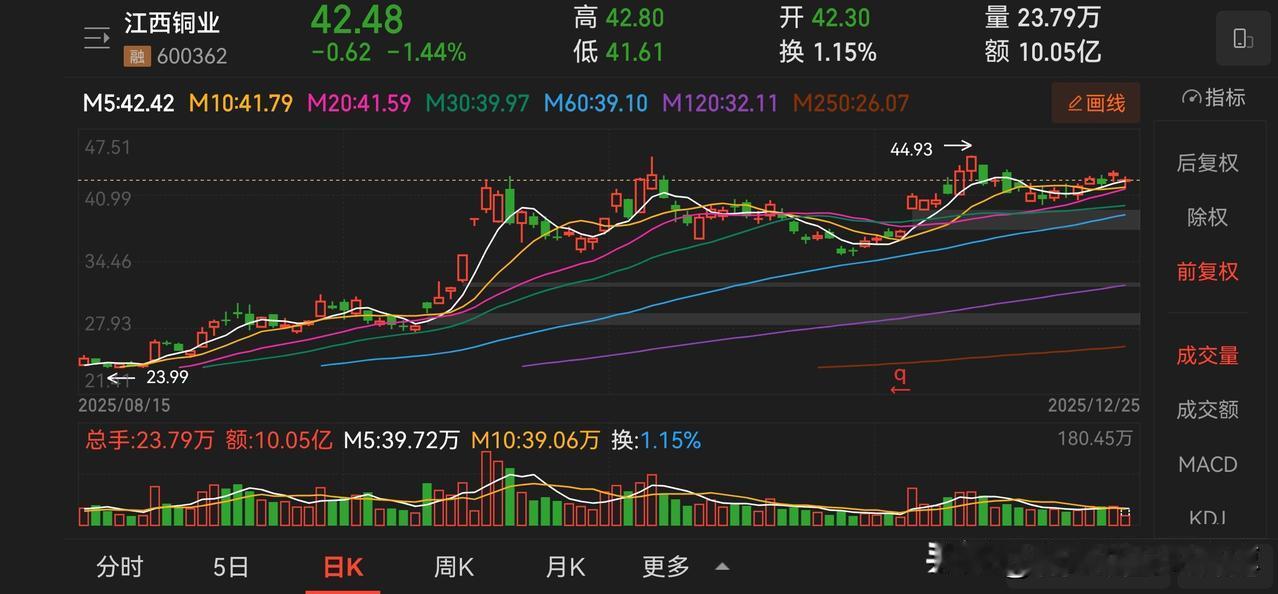
Task: Expand the 更多 period dropdown
Action: pos(666,567)
